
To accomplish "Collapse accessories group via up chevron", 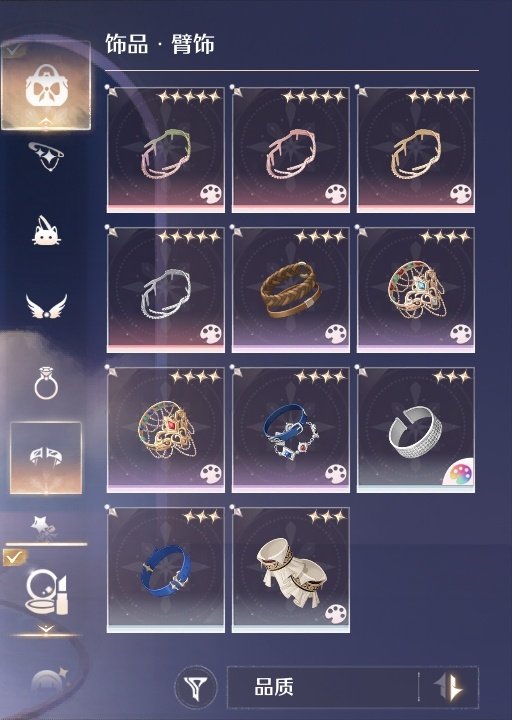I will coord(46,122).
